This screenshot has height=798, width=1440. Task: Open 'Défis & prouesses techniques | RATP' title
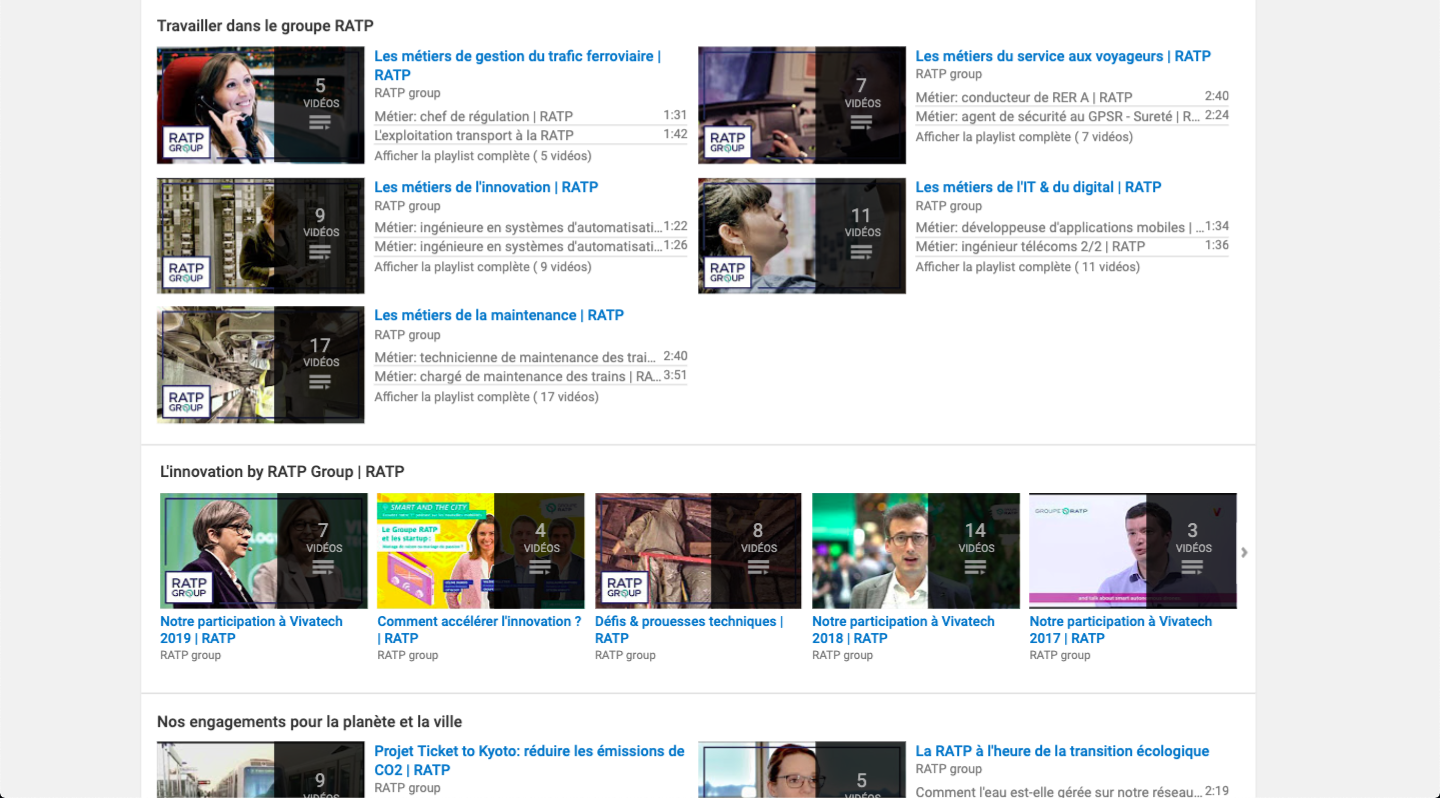[x=689, y=630]
